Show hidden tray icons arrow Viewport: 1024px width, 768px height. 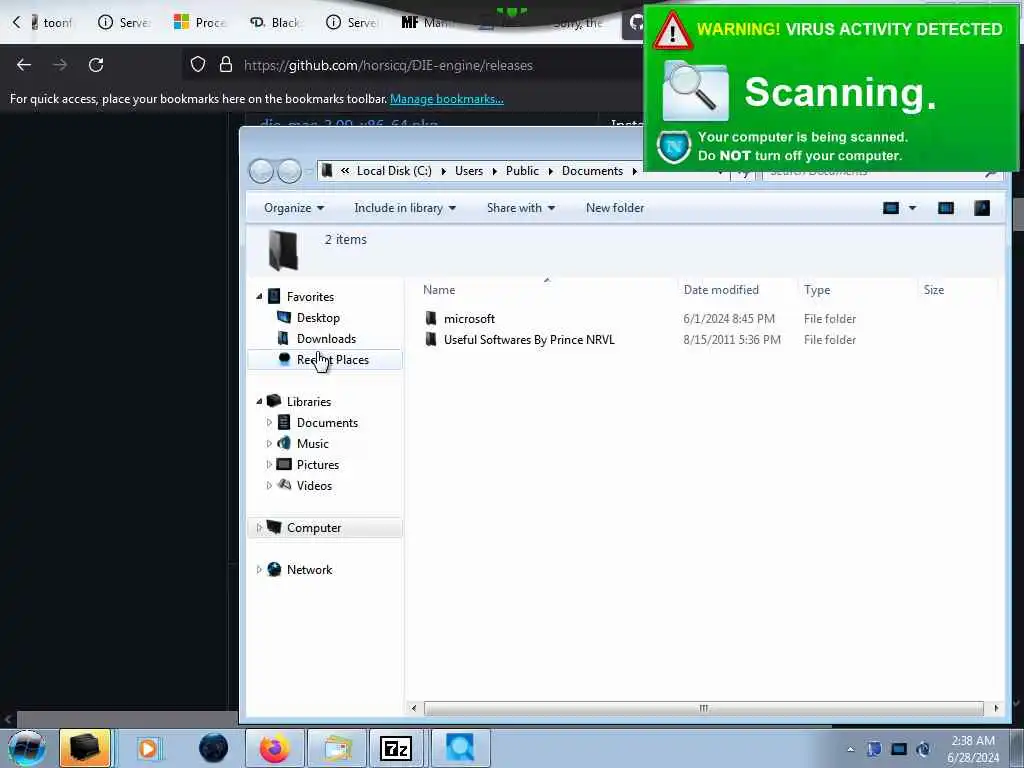[x=850, y=749]
